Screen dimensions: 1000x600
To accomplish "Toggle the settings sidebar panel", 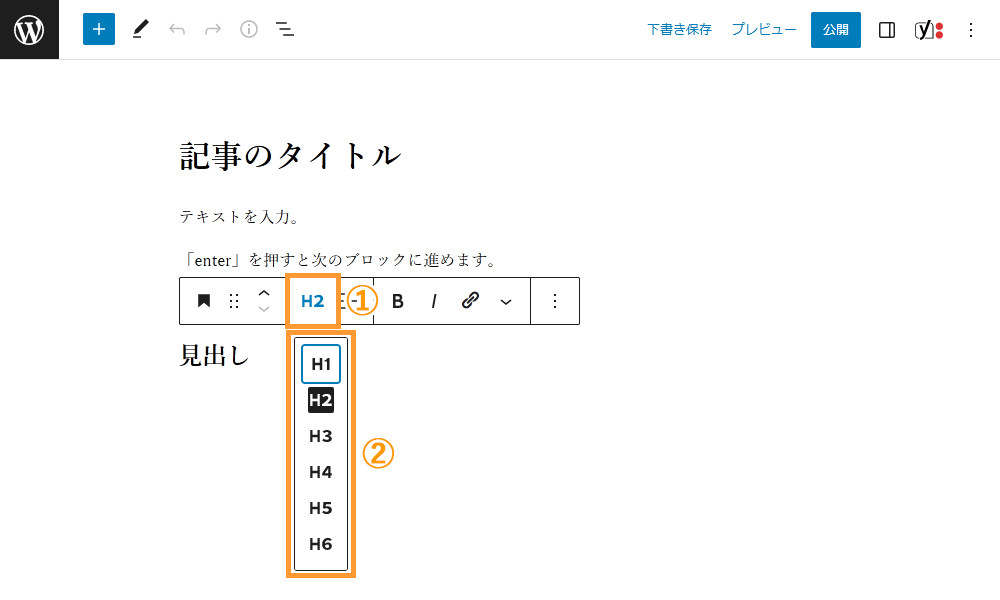I will (x=886, y=29).
